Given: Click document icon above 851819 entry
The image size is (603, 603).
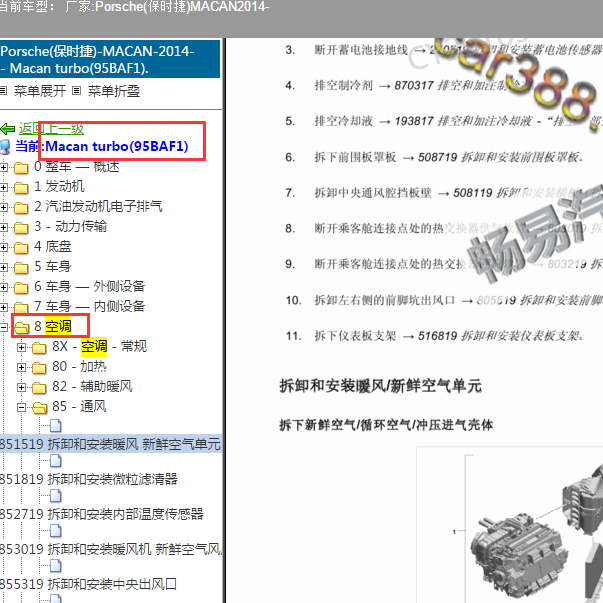Looking at the screenshot, I should 56,461.
